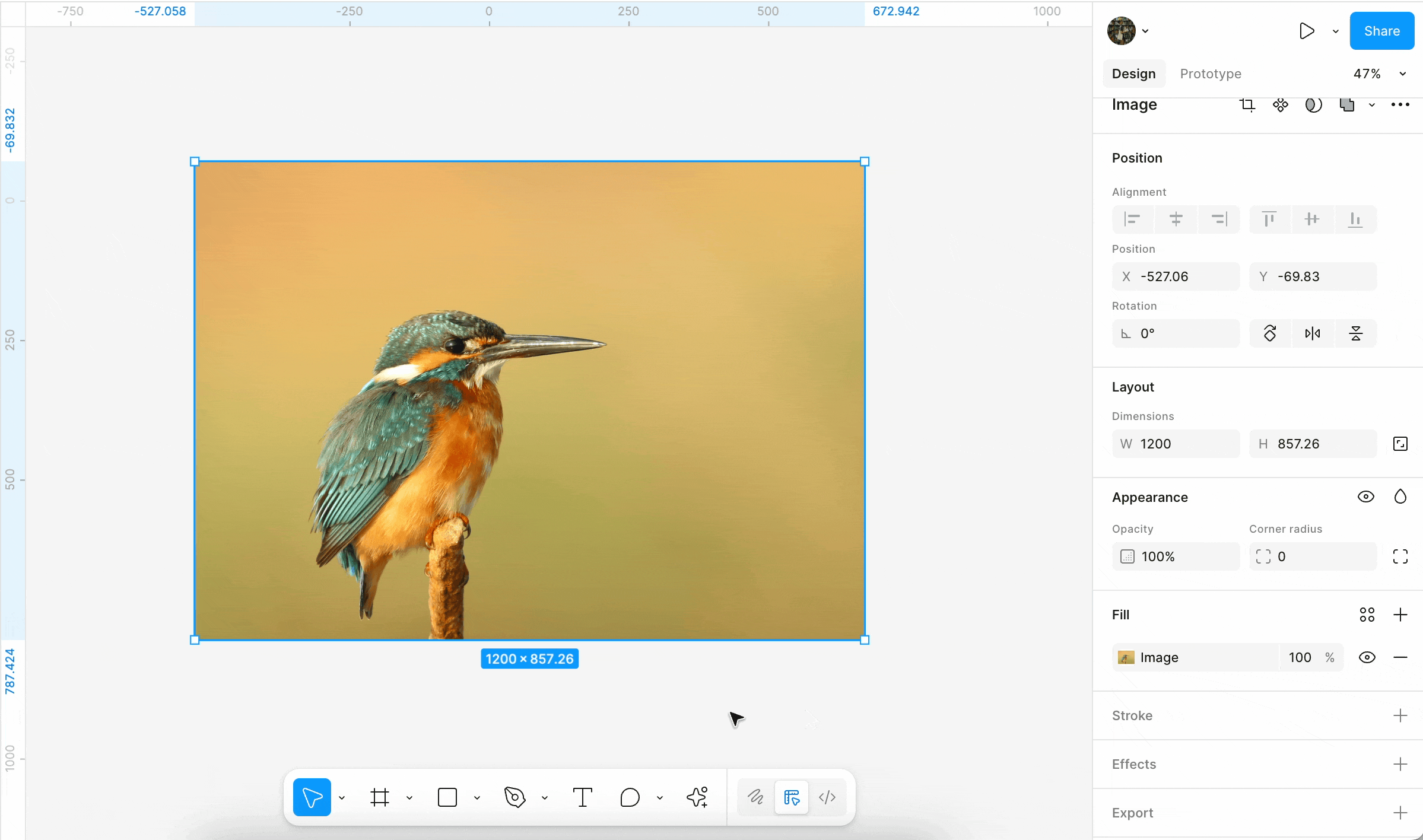Switch to Draw mode
The width and height of the screenshot is (1423, 840).
pyautogui.click(x=755, y=797)
